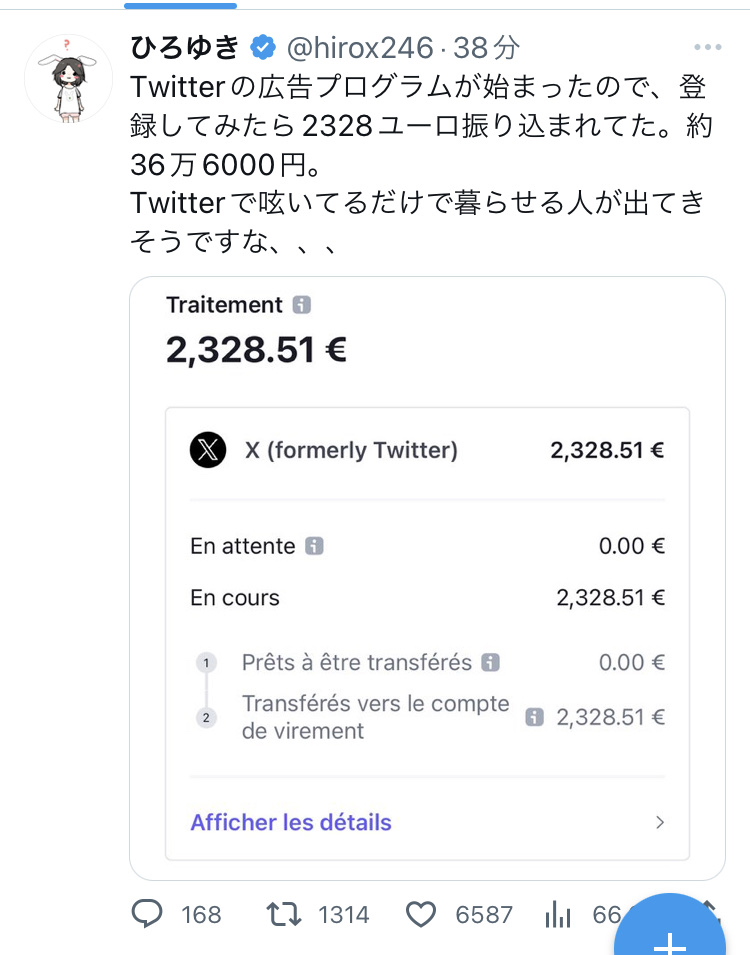Image resolution: width=750 pixels, height=955 pixels.
Task: Click the info icon next to En attente
Action: 315,546
